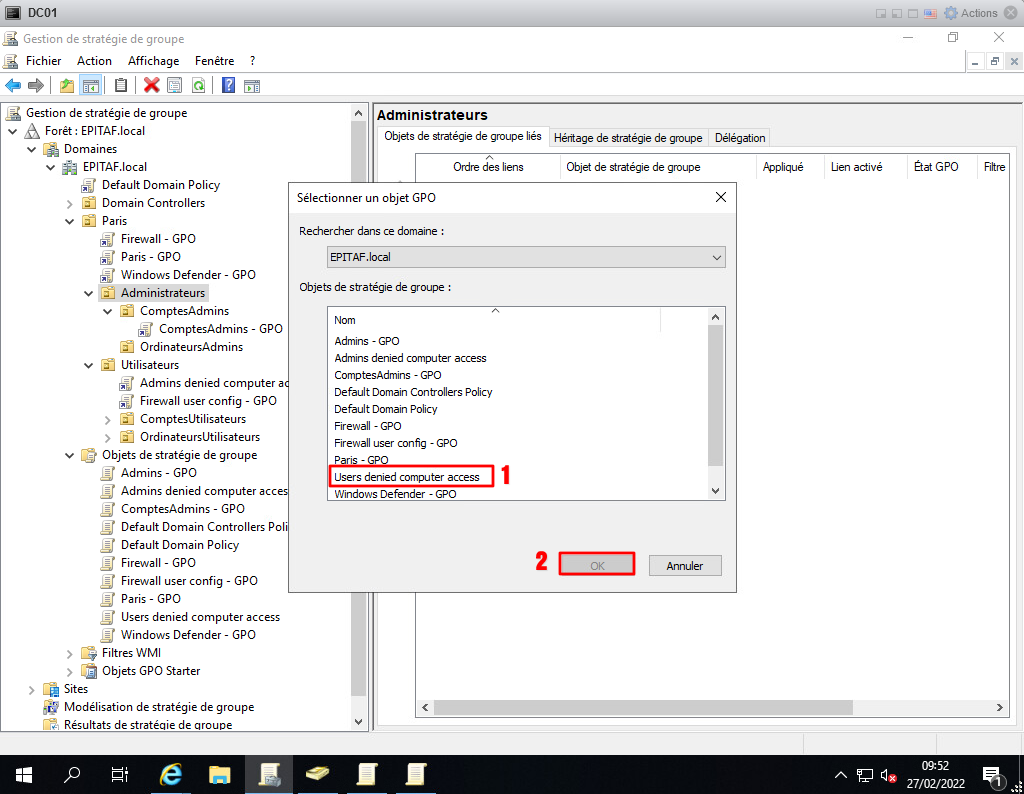
Task: Collapse the Paris organizational unit node
Action: click(x=70, y=221)
